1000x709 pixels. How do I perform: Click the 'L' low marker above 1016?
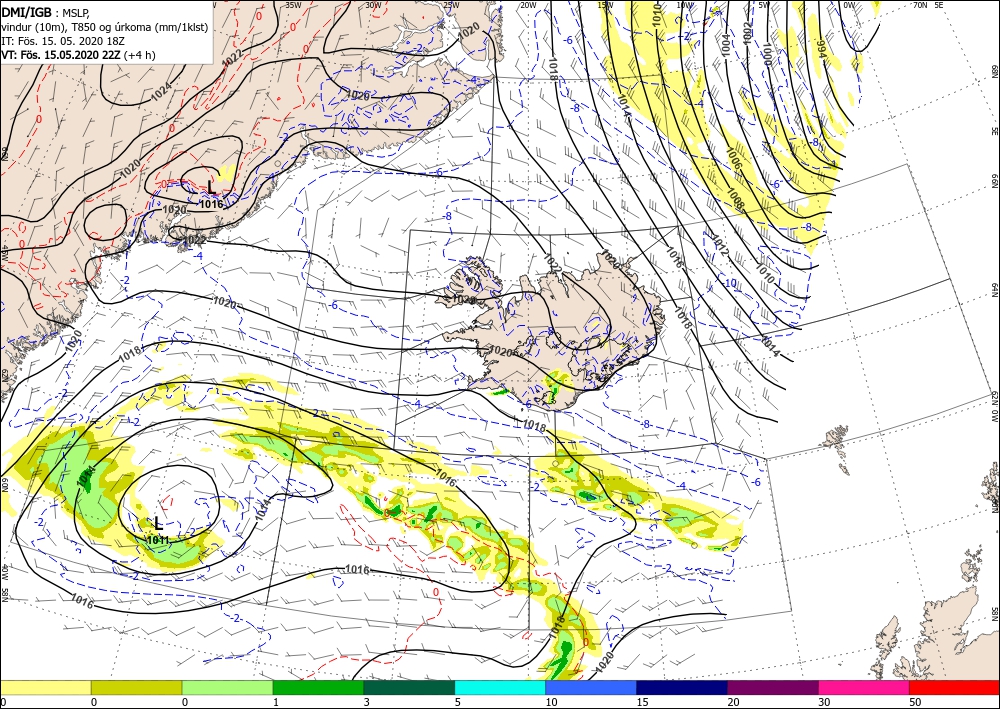point(211,187)
